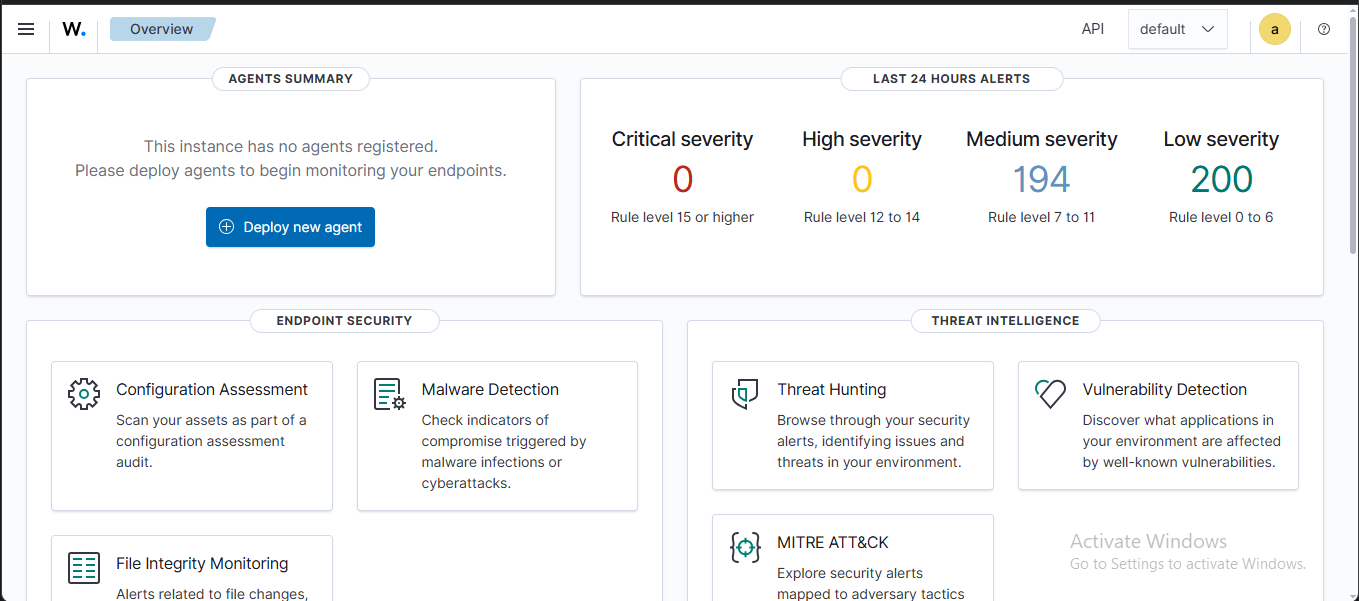1359x601 pixels.
Task: Click the Critical severity count 0
Action: [x=683, y=179]
